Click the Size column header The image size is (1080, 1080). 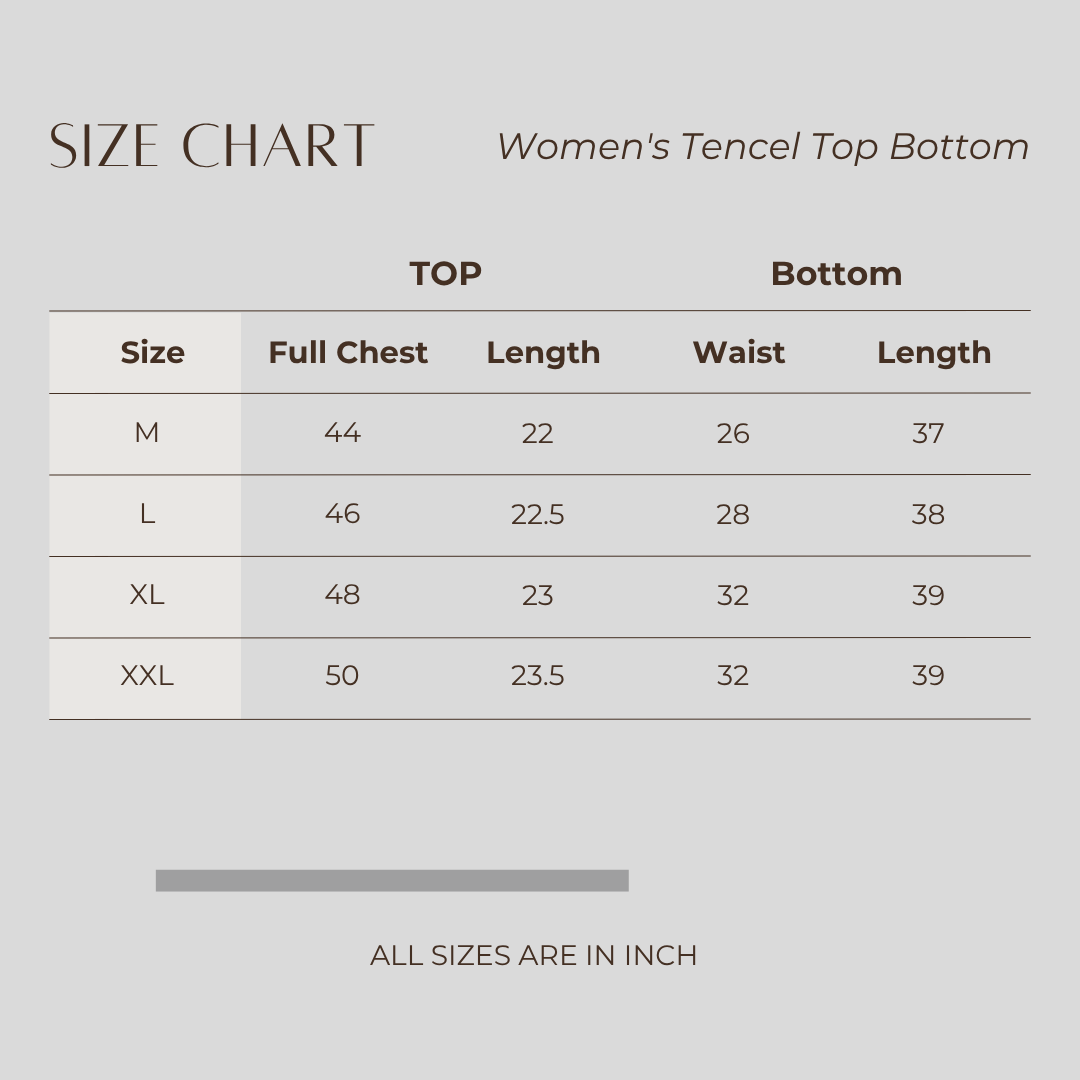click(152, 353)
